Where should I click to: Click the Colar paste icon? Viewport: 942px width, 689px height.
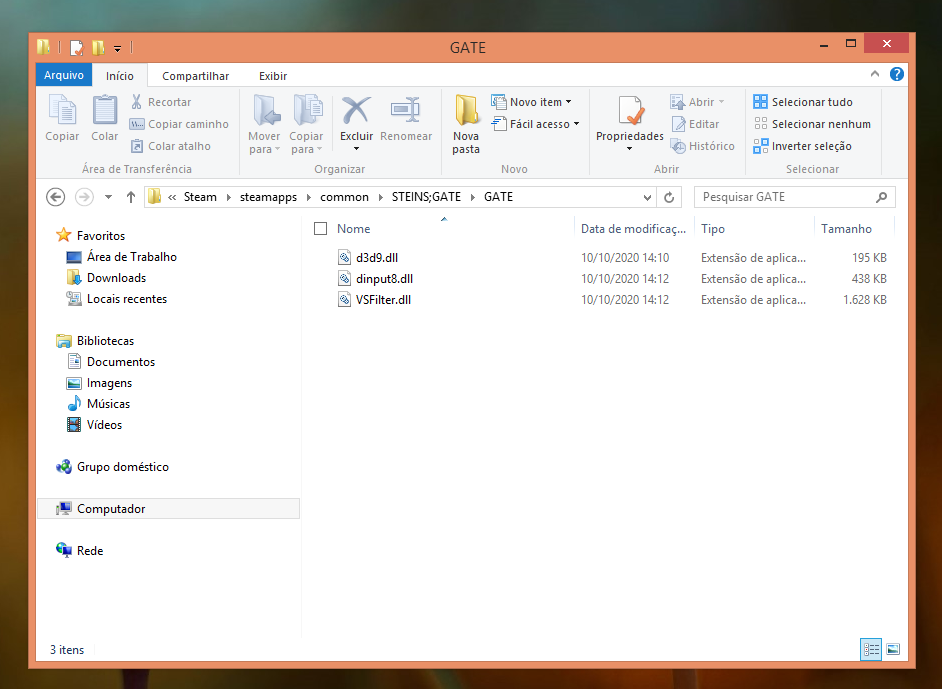105,111
